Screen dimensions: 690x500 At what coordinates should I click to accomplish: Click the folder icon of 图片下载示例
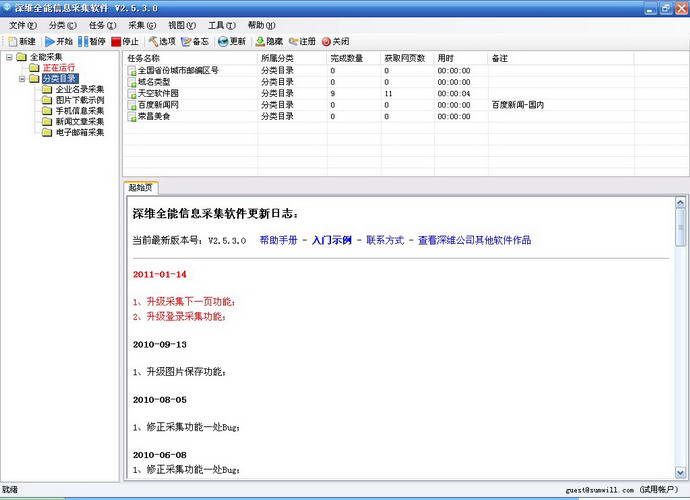[x=47, y=100]
